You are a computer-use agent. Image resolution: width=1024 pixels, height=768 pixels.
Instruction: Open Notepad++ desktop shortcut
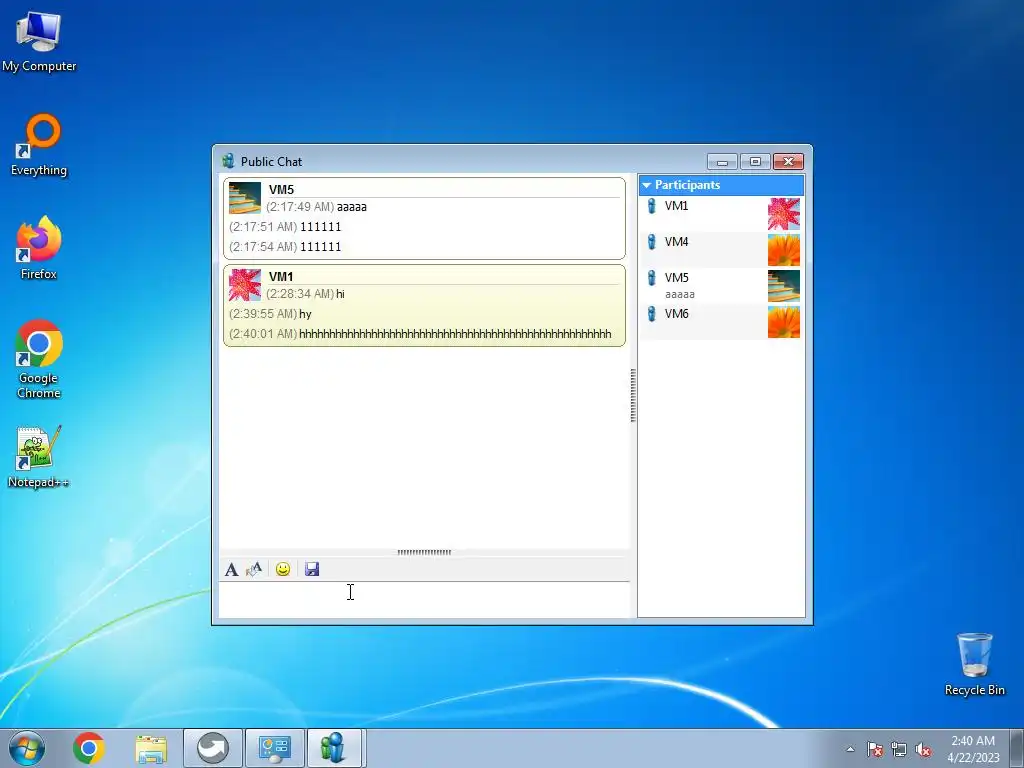(x=39, y=457)
